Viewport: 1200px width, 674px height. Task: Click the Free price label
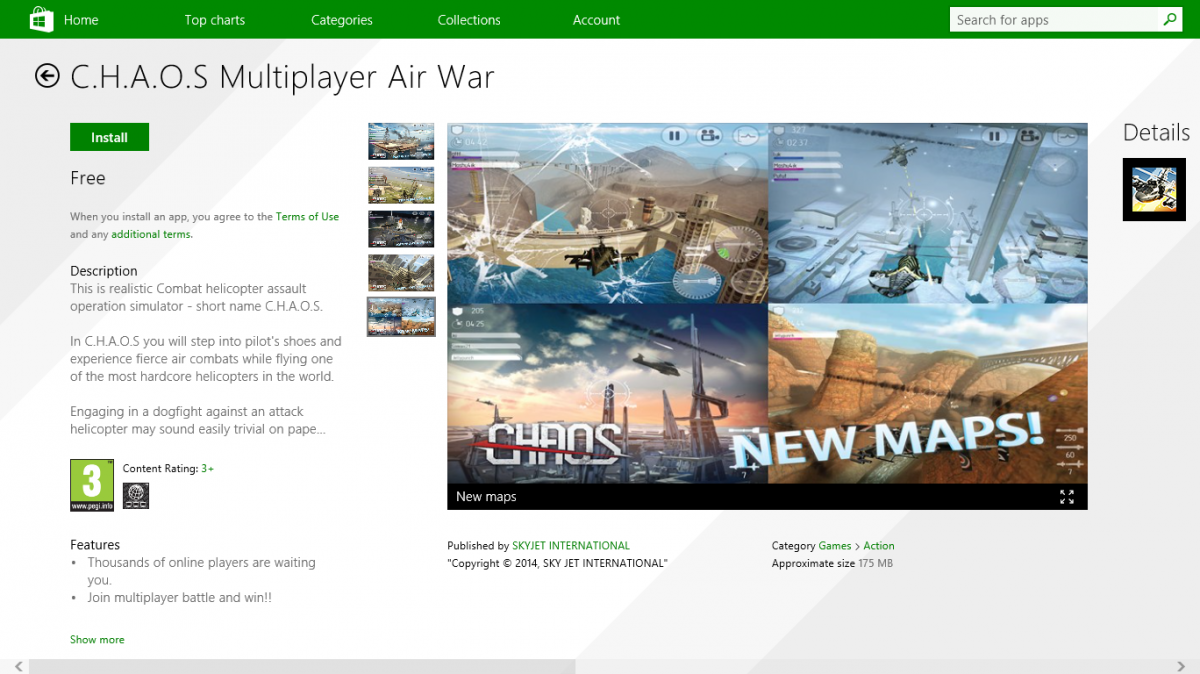[88, 178]
